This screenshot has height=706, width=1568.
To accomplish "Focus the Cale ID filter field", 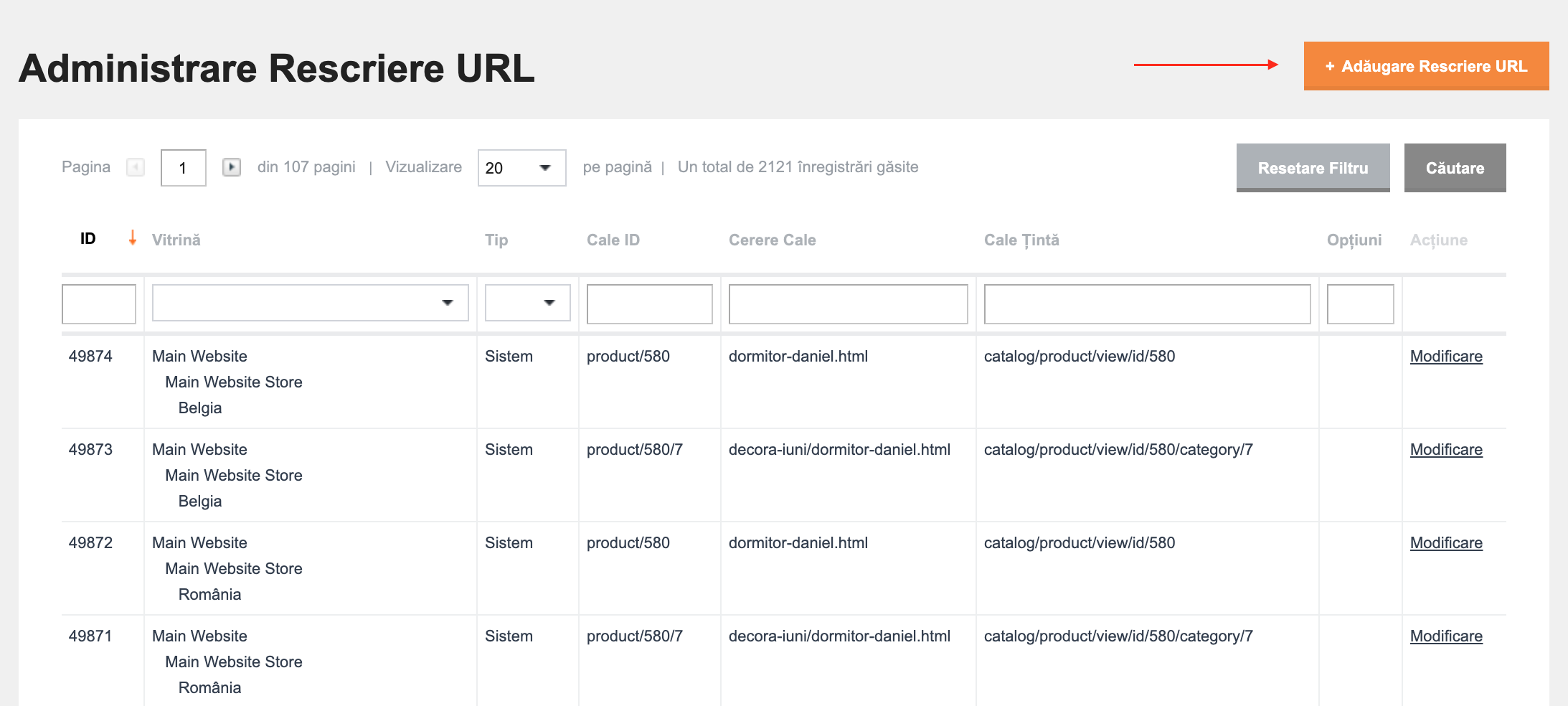I will (649, 304).
